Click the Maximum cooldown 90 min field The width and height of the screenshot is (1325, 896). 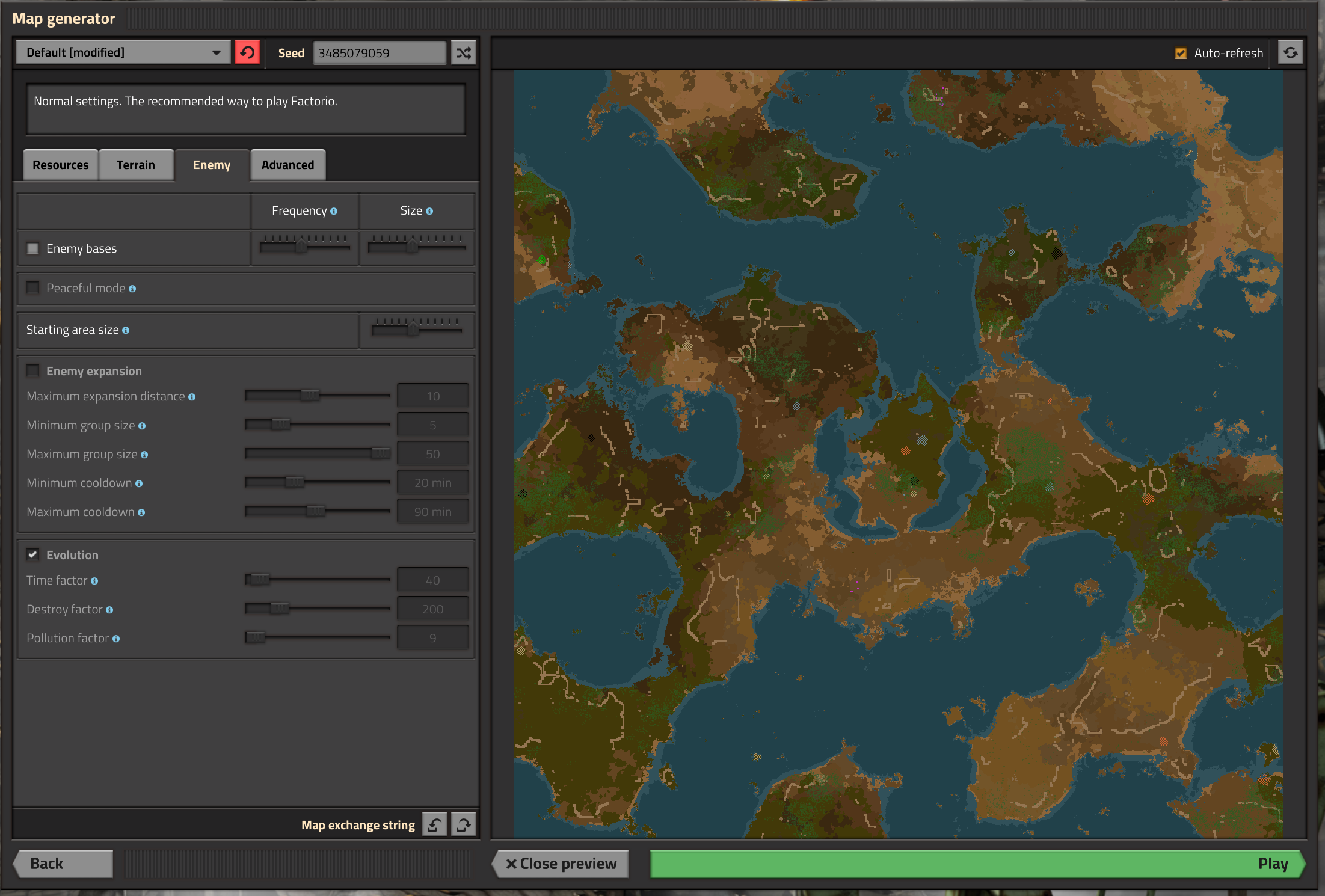[433, 512]
